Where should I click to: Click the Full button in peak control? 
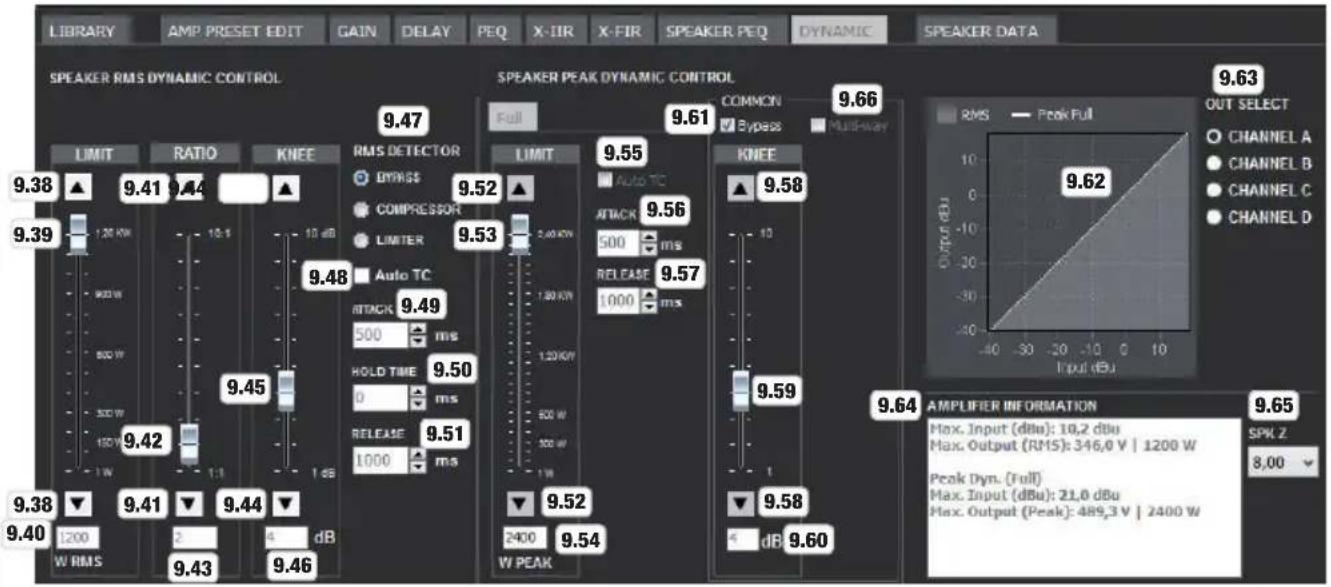pos(514,117)
